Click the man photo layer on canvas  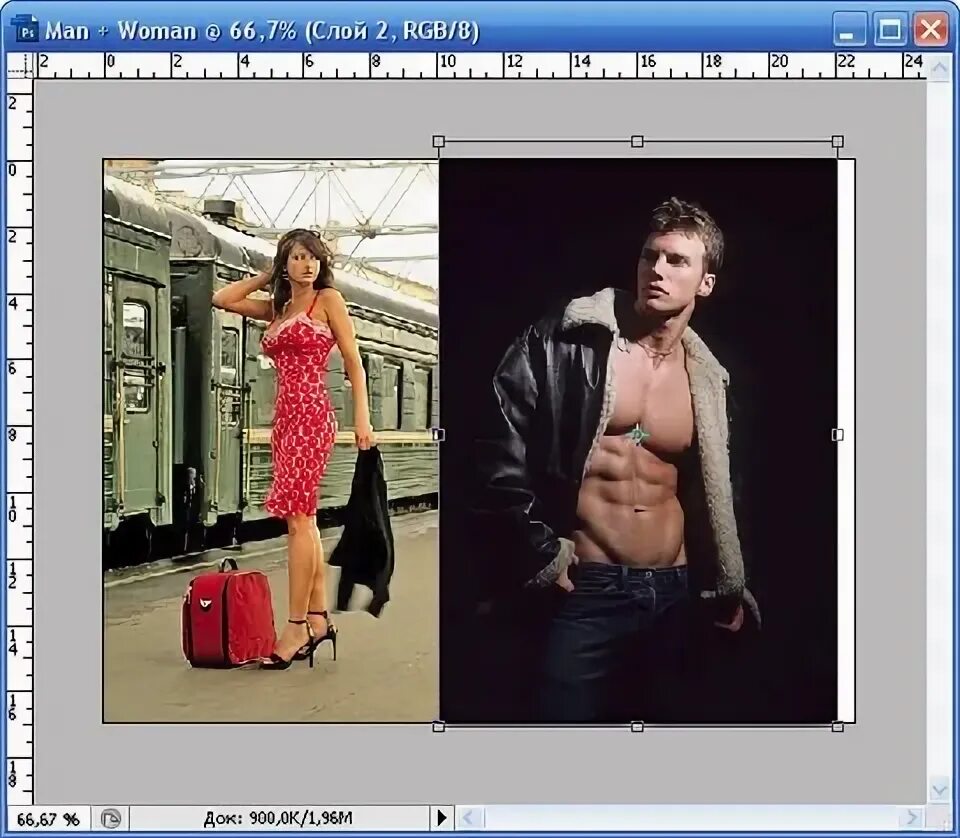[638, 441]
